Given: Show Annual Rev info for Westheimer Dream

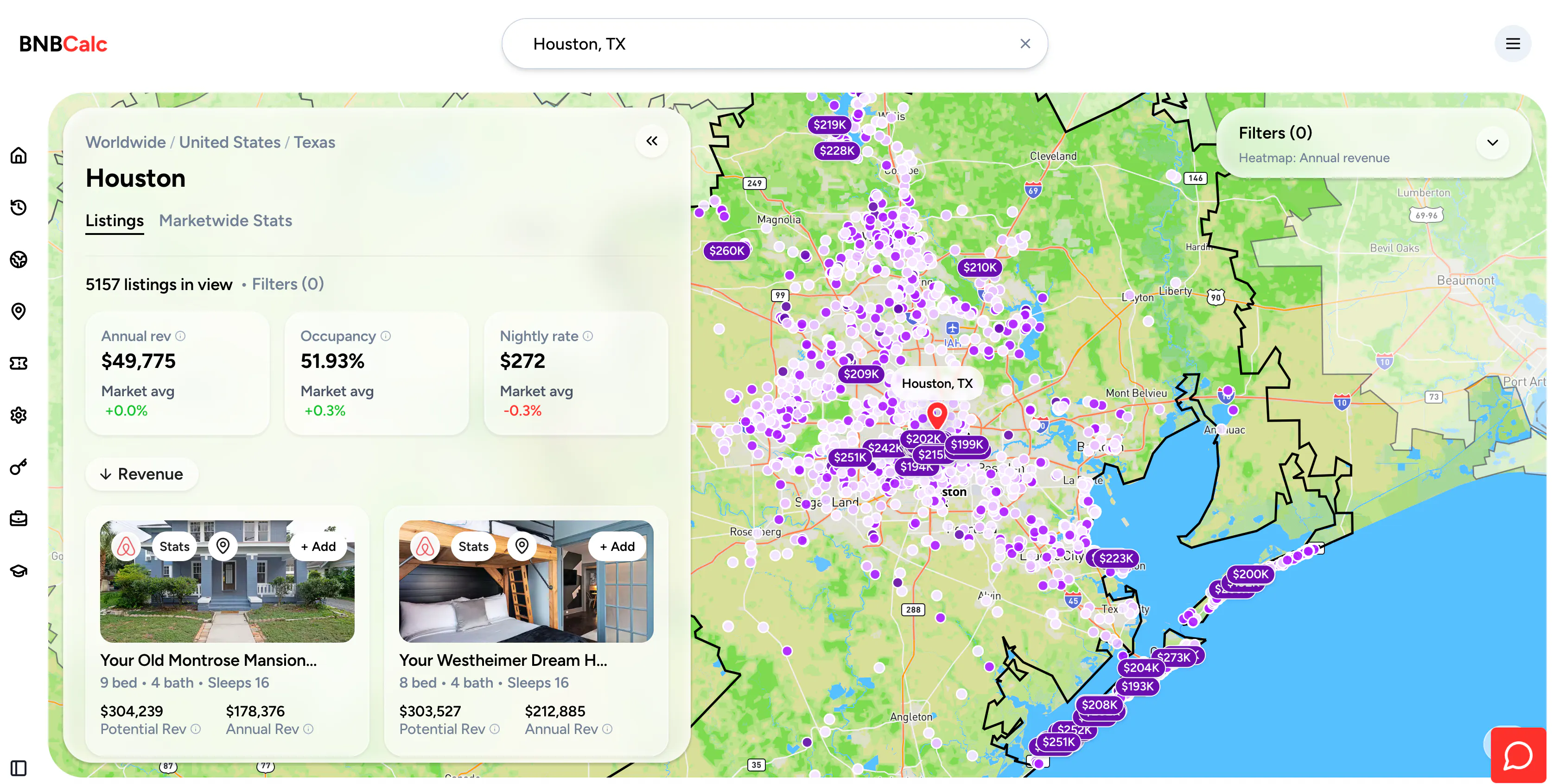Looking at the screenshot, I should click(x=607, y=728).
